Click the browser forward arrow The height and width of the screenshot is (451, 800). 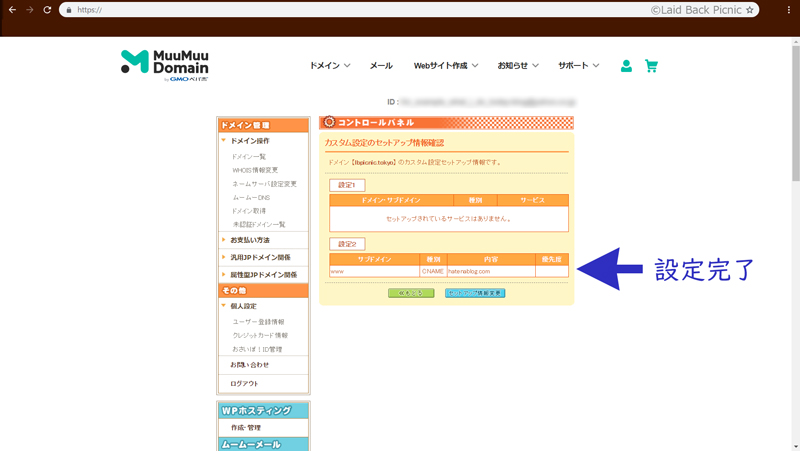click(x=30, y=10)
